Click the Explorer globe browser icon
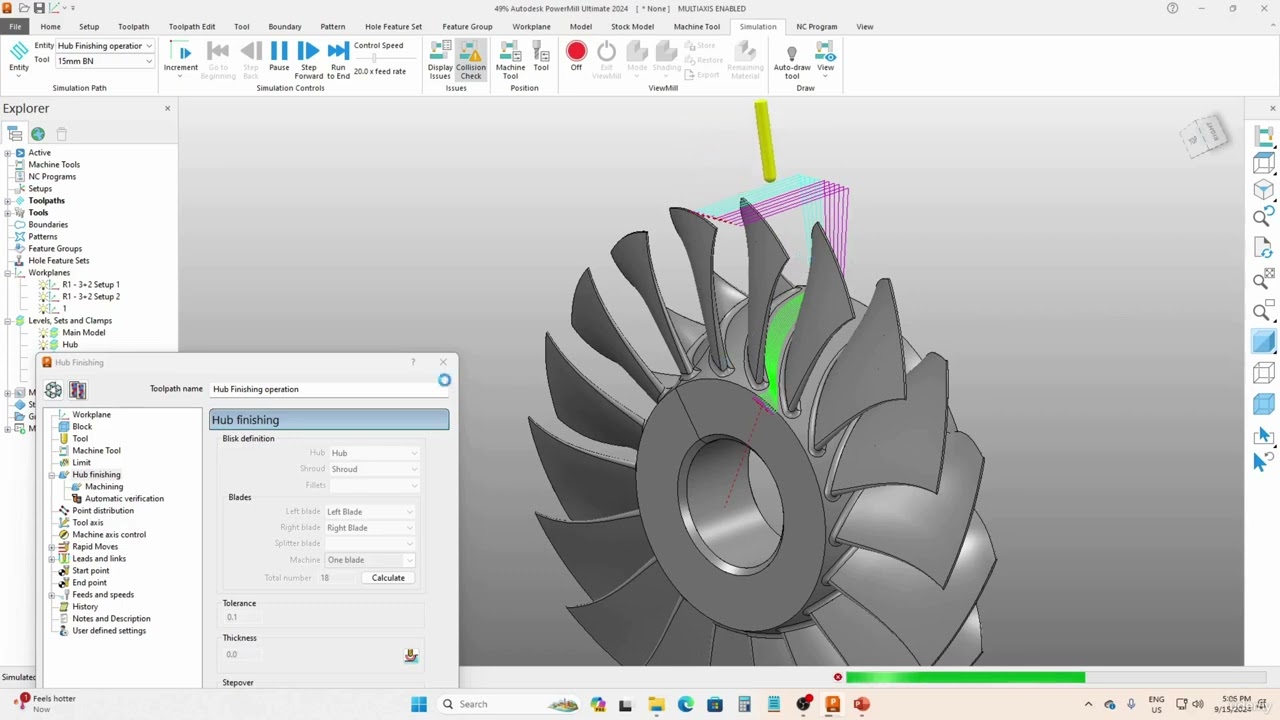Image resolution: width=1280 pixels, height=720 pixels. (x=38, y=134)
